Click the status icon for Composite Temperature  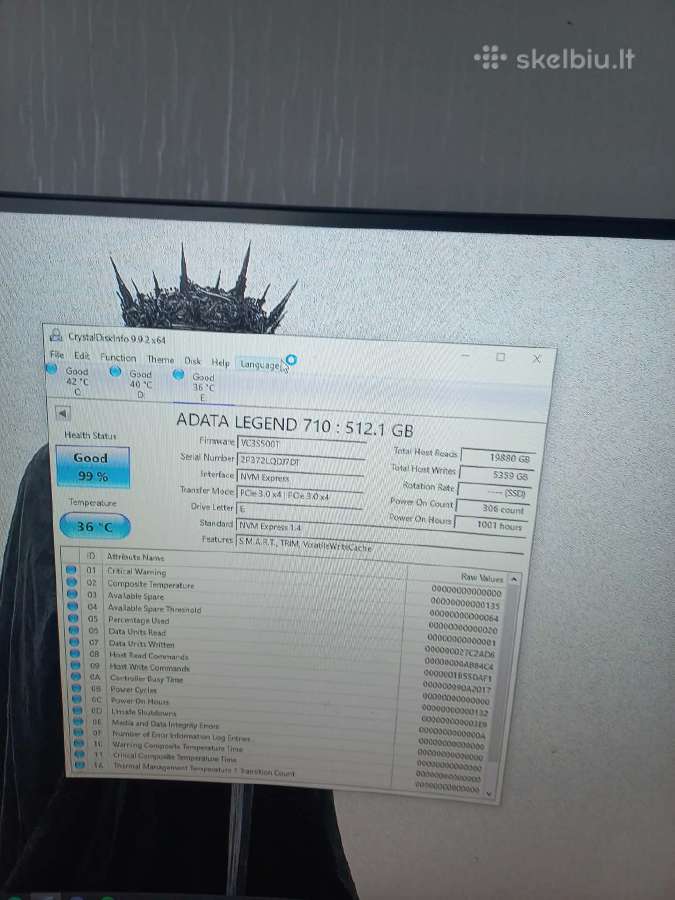pyautogui.click(x=71, y=581)
